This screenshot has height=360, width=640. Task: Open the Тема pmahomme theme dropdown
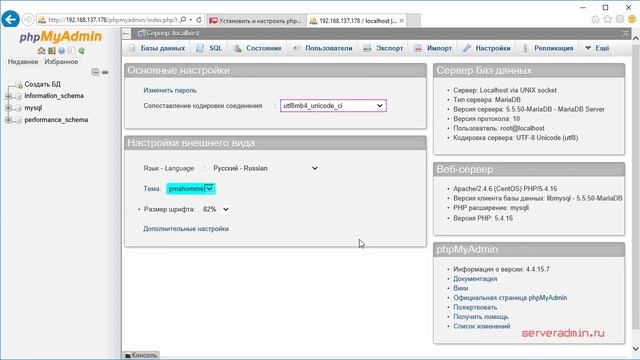click(x=191, y=189)
